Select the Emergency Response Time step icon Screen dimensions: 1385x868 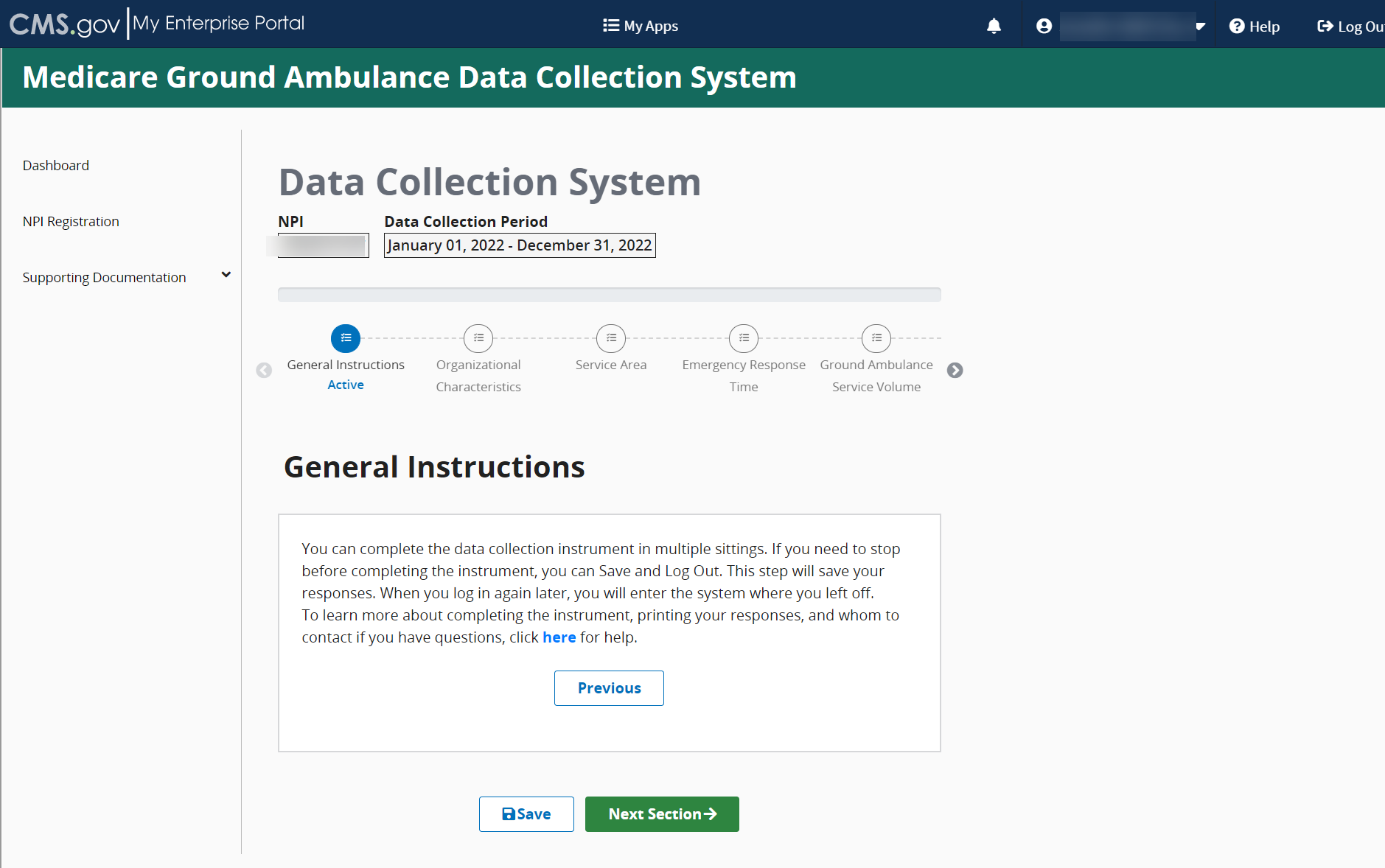point(744,338)
